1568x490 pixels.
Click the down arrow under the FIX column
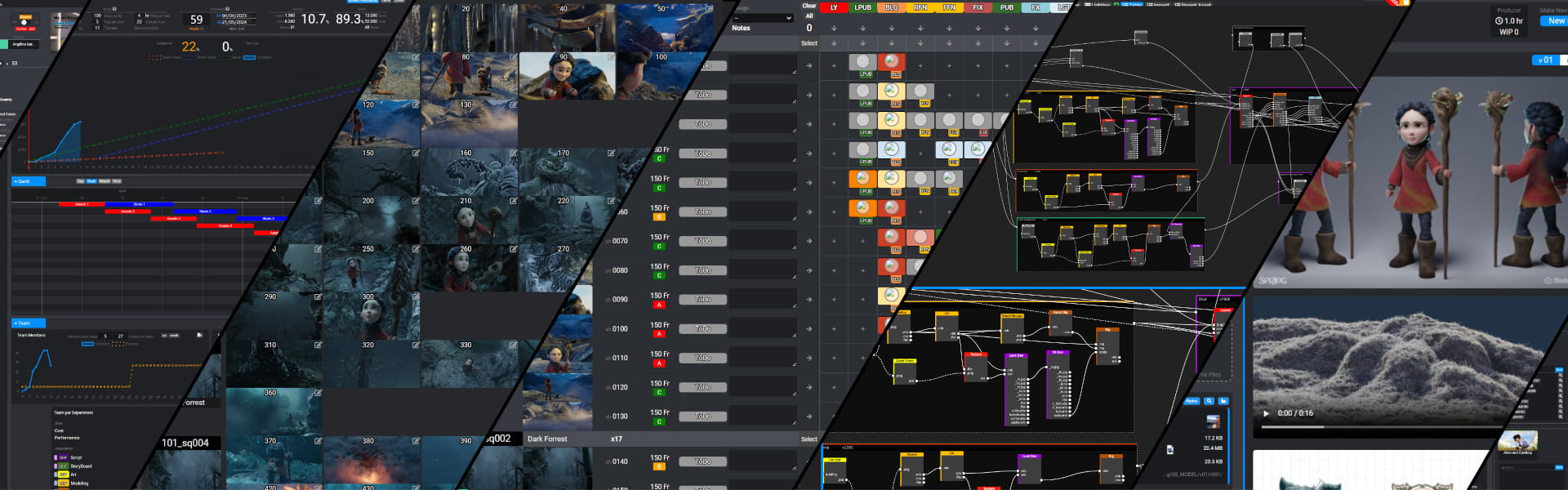coord(978,28)
